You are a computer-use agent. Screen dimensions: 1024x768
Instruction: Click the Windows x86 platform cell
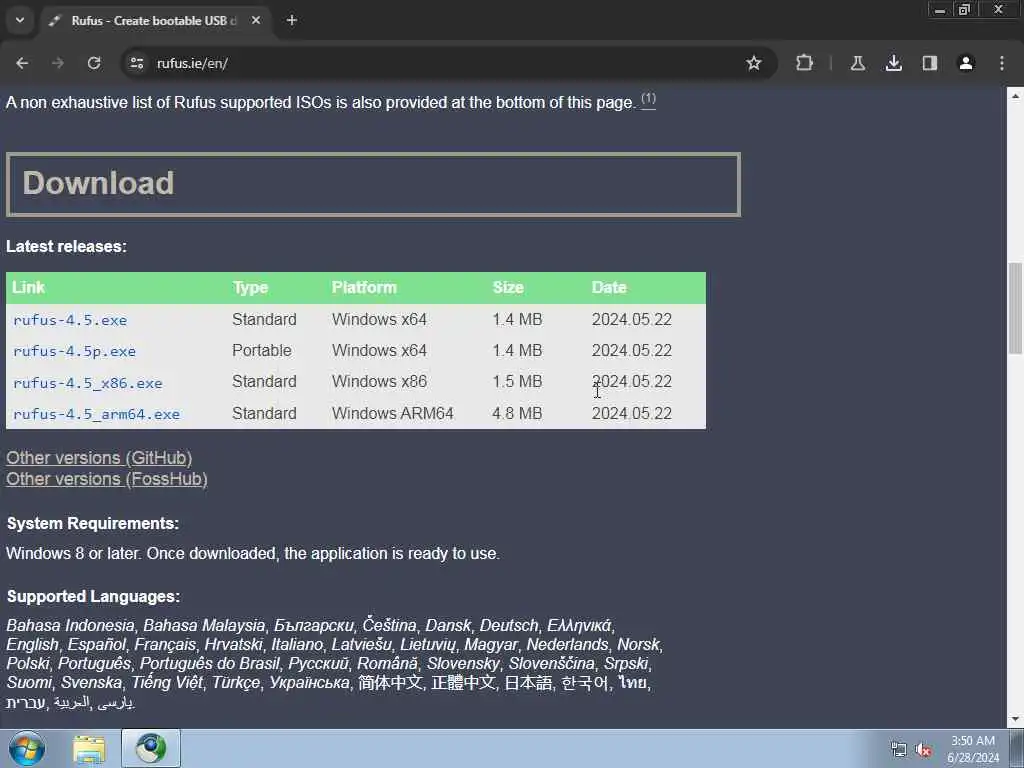point(379,381)
